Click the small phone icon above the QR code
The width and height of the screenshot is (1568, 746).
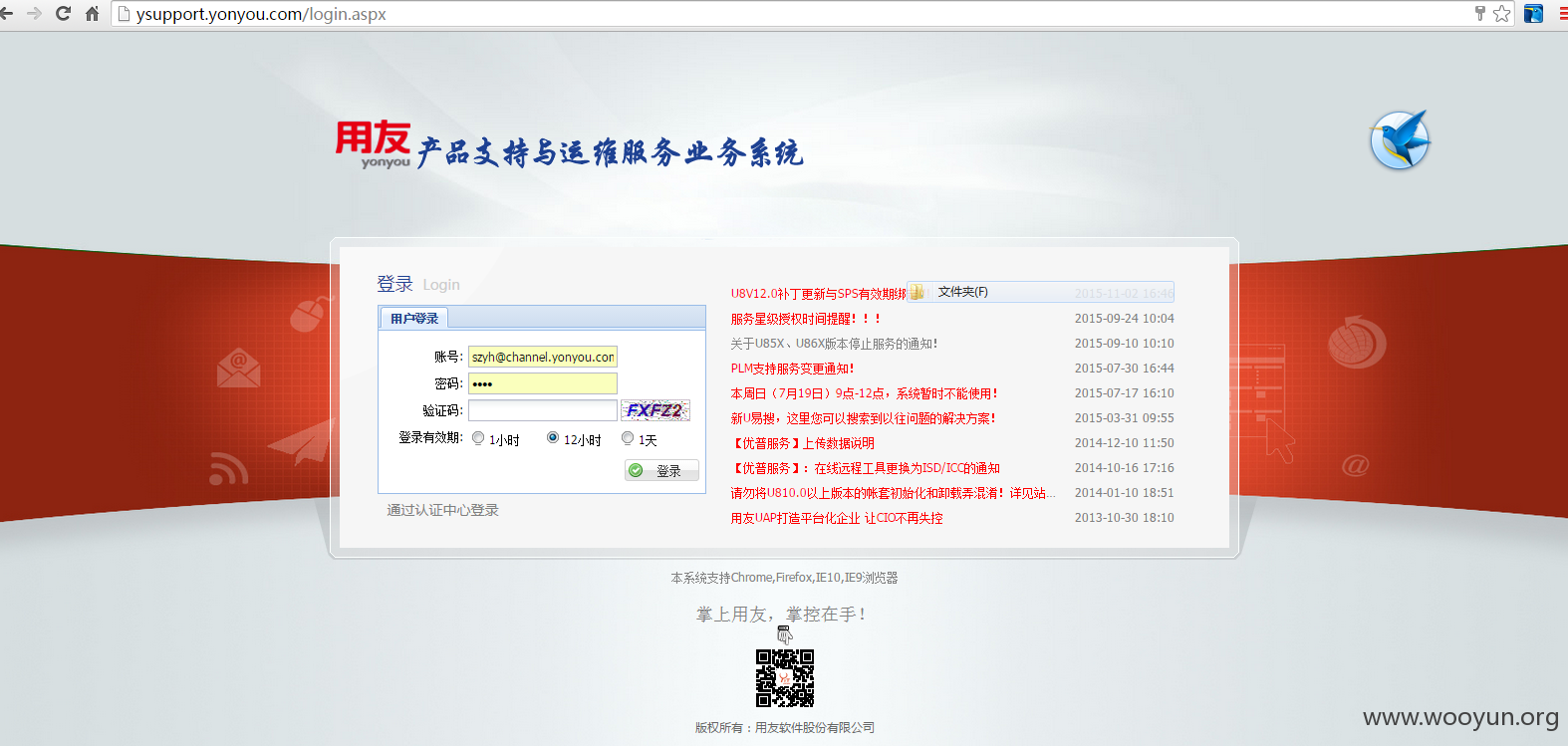tap(785, 634)
